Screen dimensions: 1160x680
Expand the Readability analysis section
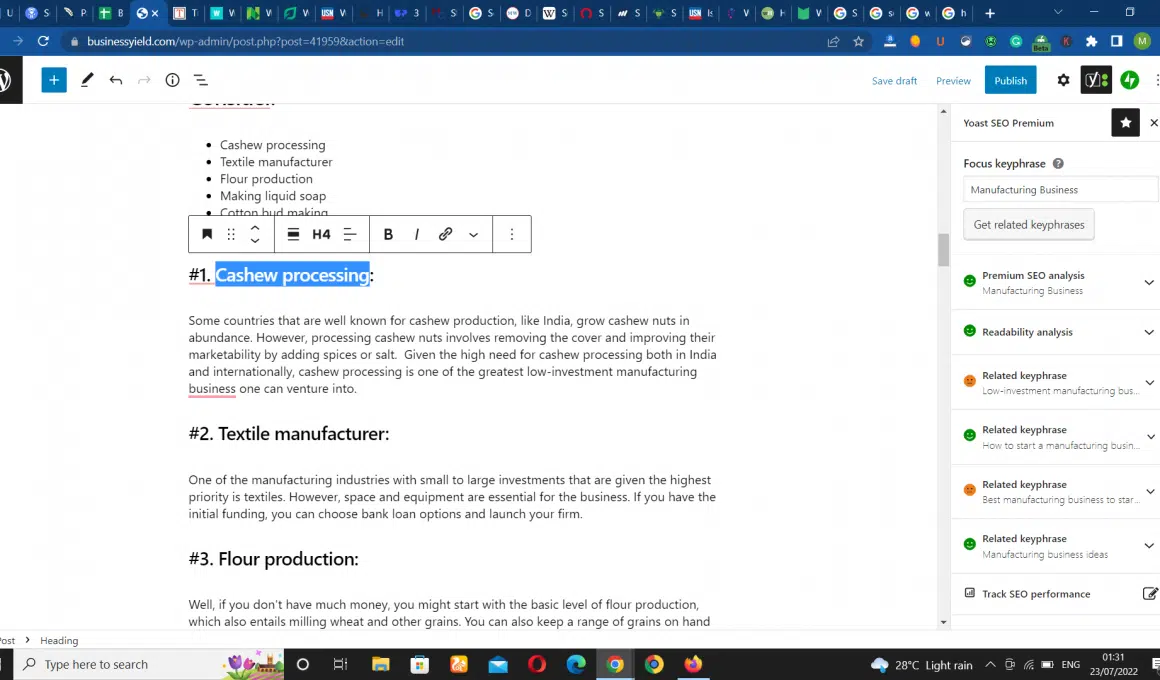1149,332
